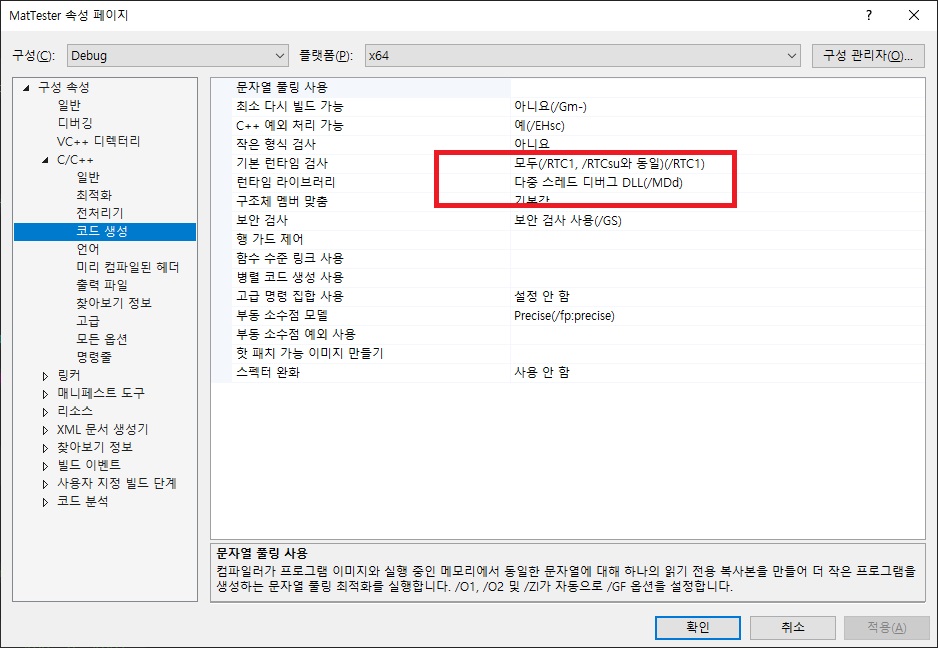938x648 pixels.
Task: Confirm with the 확인 button
Action: coord(698,628)
